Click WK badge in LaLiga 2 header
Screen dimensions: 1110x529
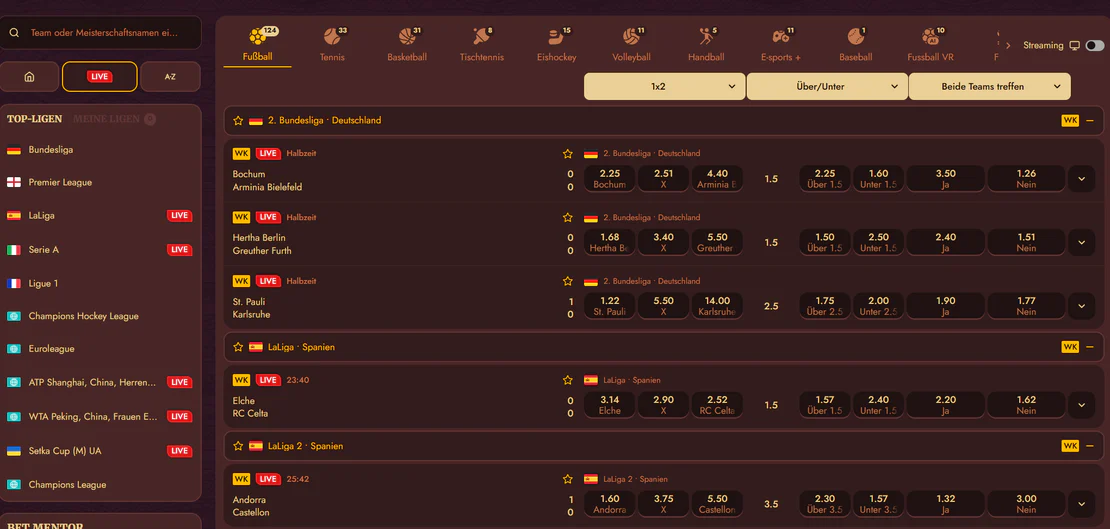(1070, 445)
